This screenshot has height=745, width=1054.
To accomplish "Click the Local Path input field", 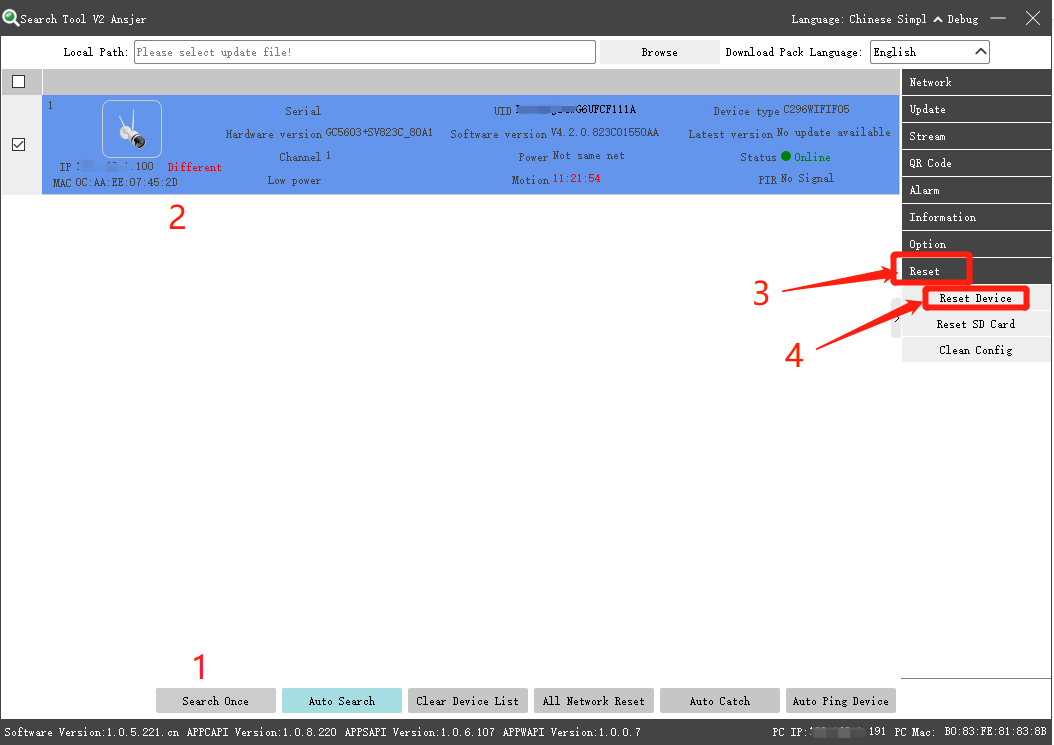I will [x=365, y=51].
